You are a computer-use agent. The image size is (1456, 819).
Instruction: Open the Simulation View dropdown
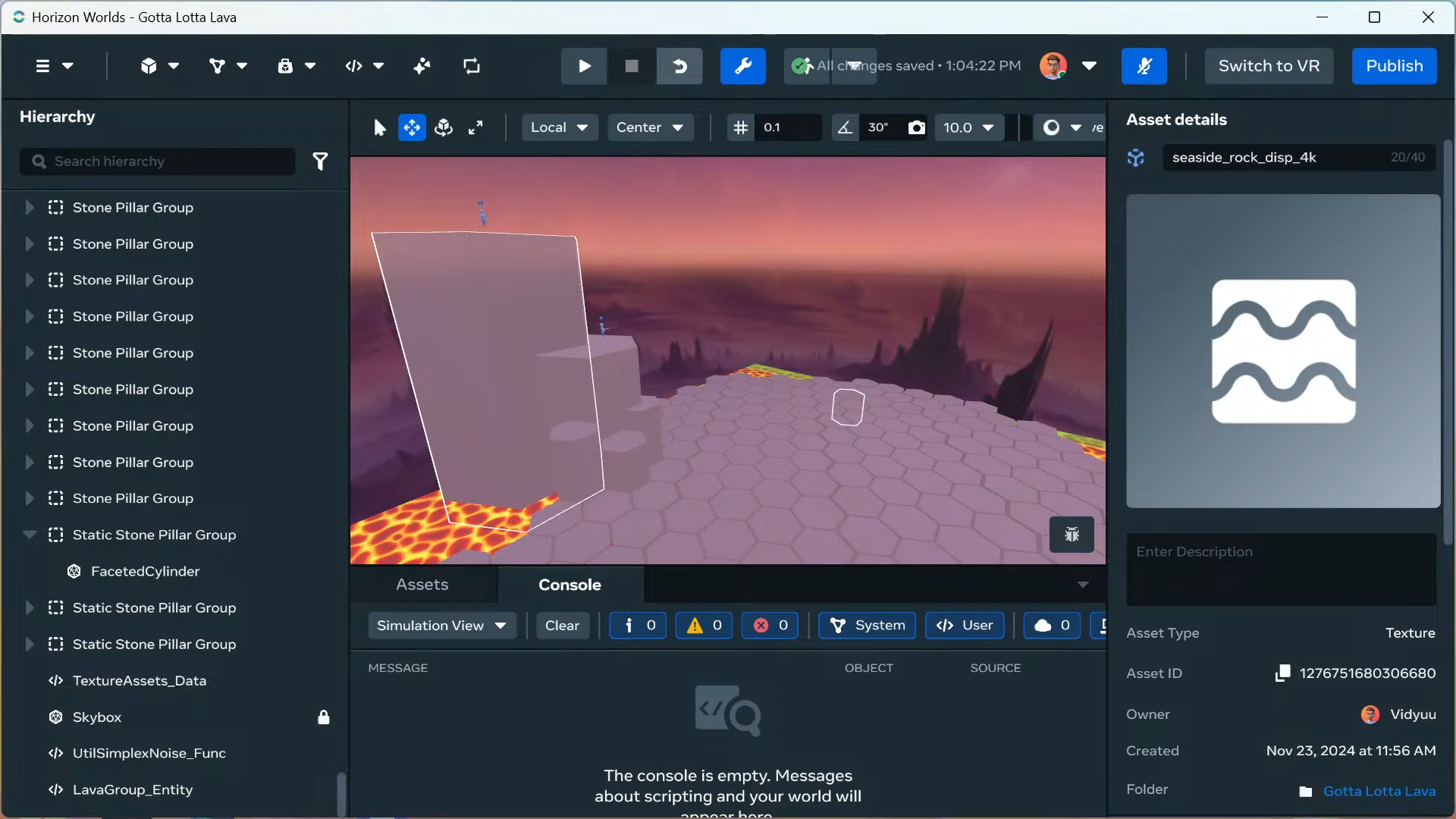coord(441,626)
